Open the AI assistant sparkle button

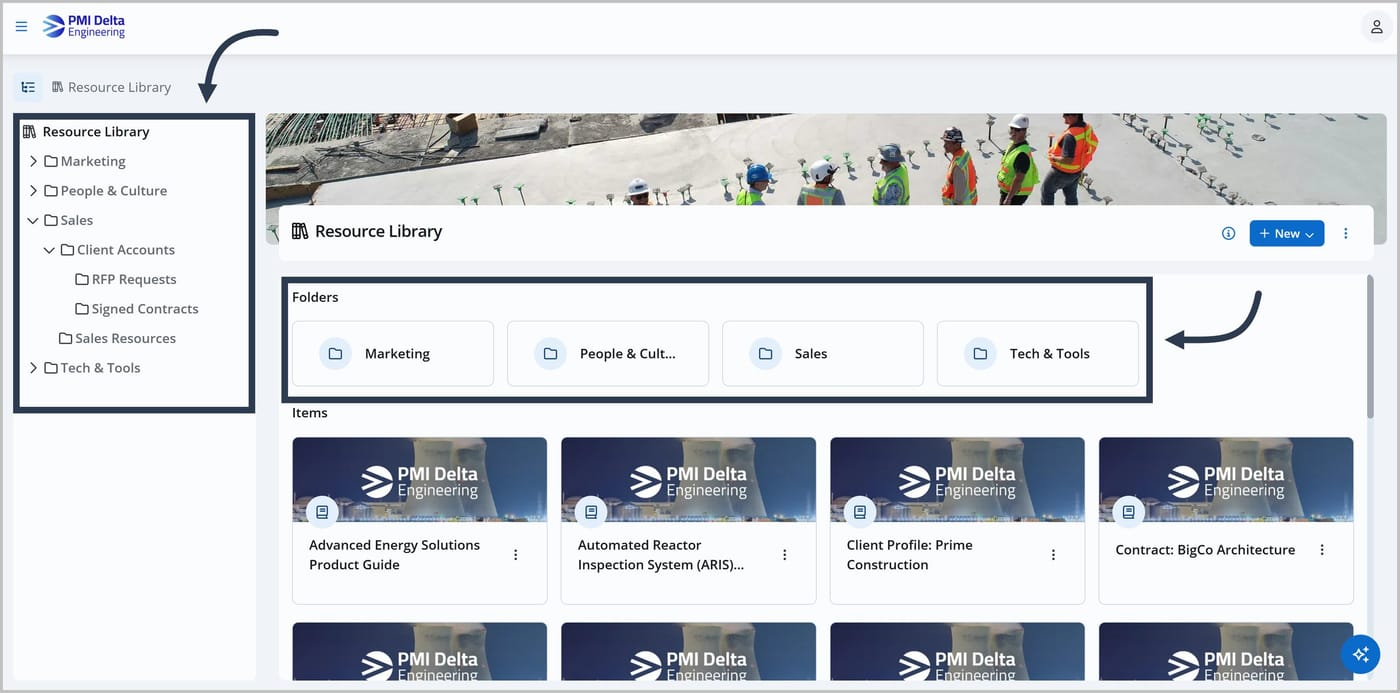1360,654
